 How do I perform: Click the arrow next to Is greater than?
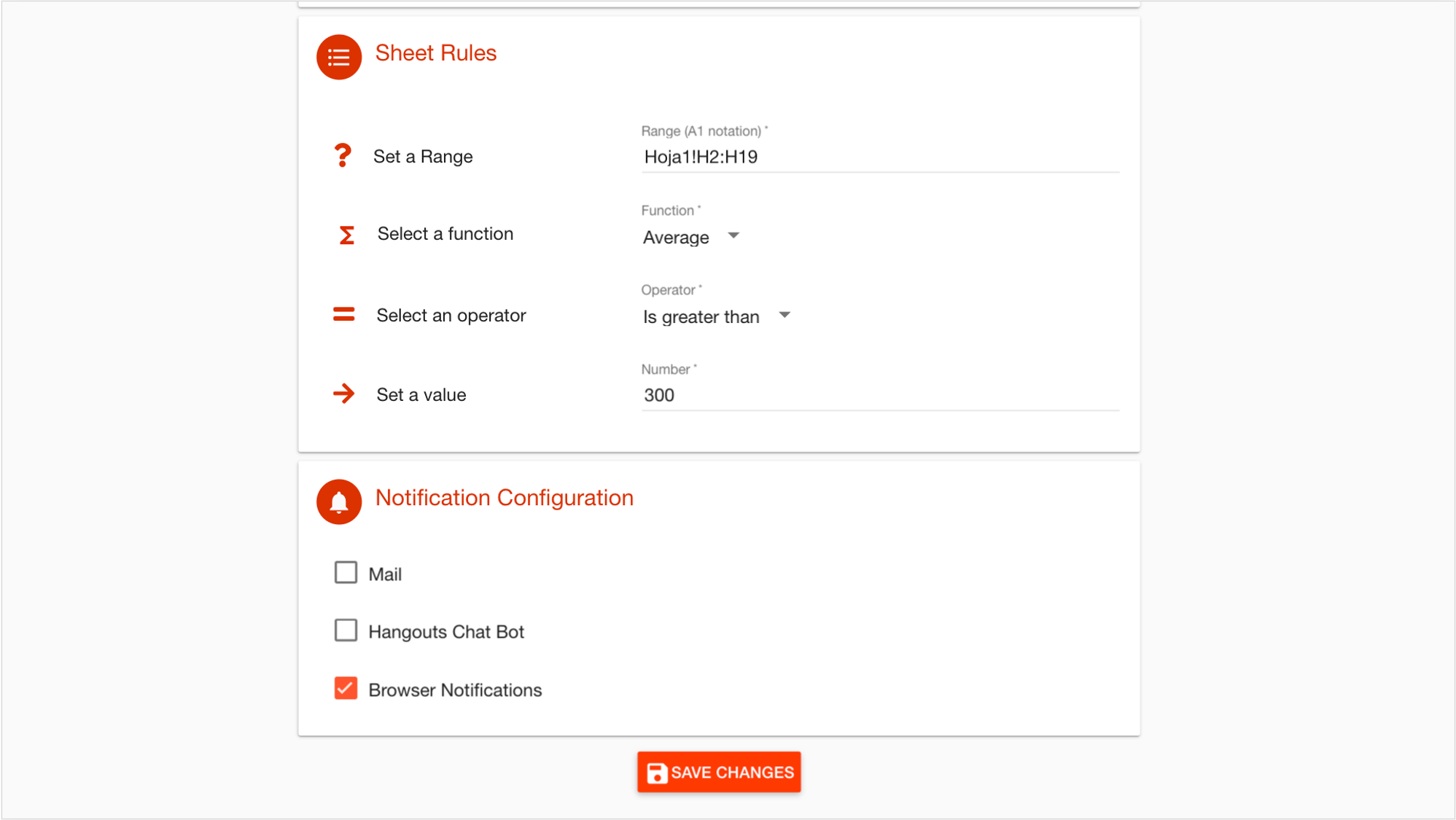pos(785,316)
